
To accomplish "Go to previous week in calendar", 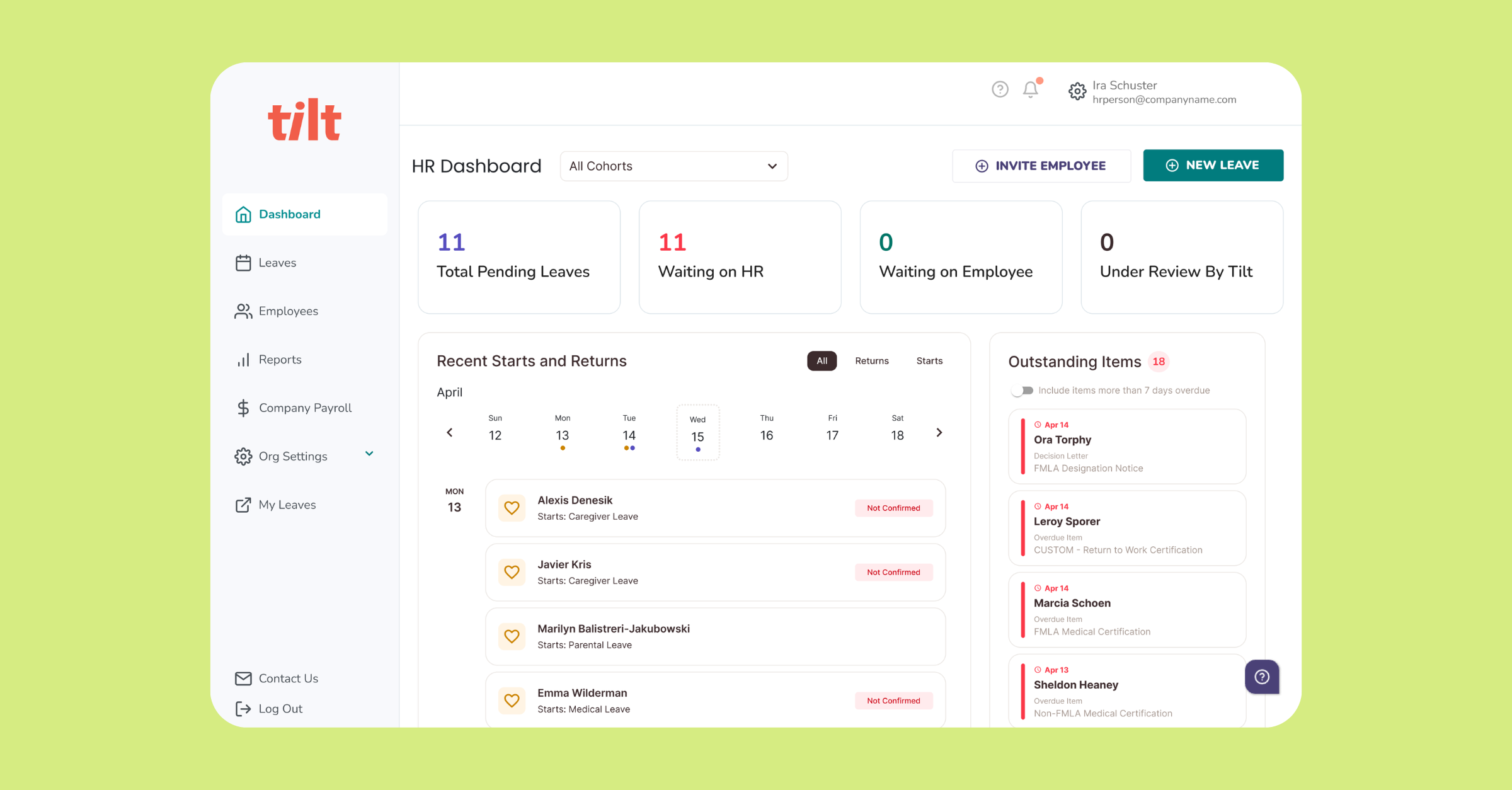I will pos(450,433).
